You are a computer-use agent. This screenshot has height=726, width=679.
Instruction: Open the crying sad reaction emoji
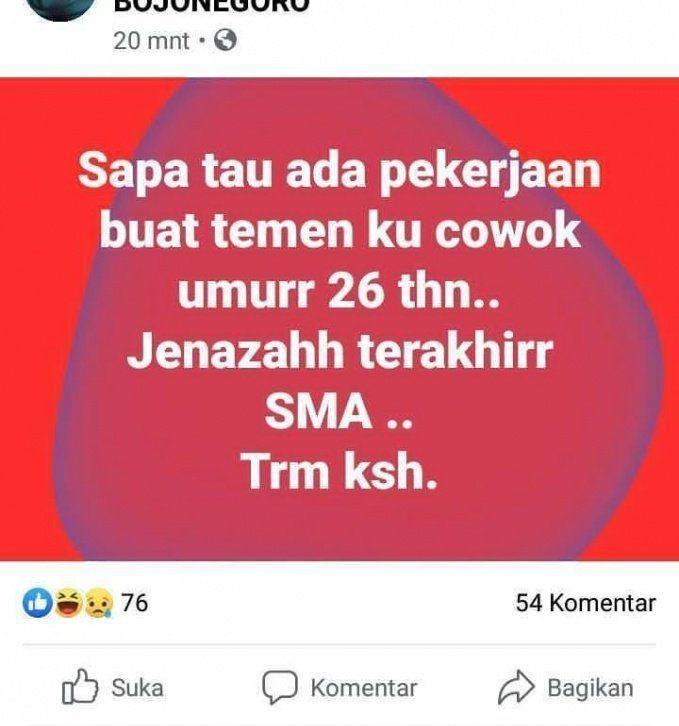tap(98, 603)
